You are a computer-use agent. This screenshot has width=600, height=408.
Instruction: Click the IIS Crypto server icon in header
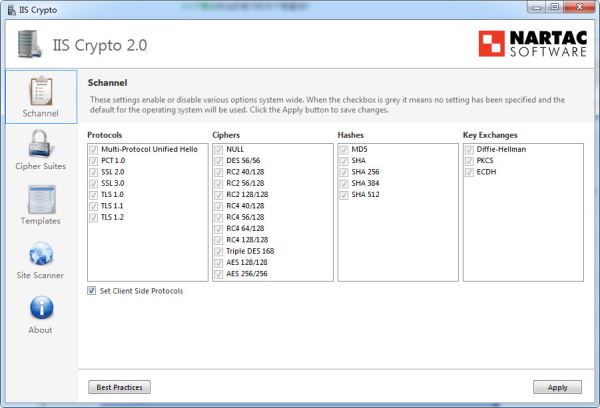[x=29, y=44]
